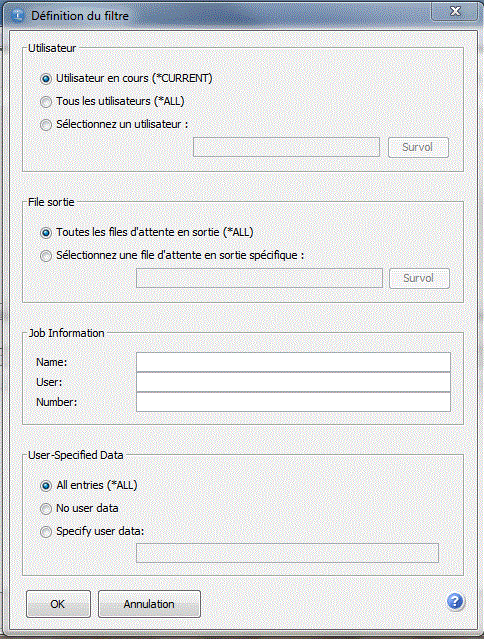This screenshot has height=639, width=484.
Task: Click the user selection text field
Action: click(286, 147)
